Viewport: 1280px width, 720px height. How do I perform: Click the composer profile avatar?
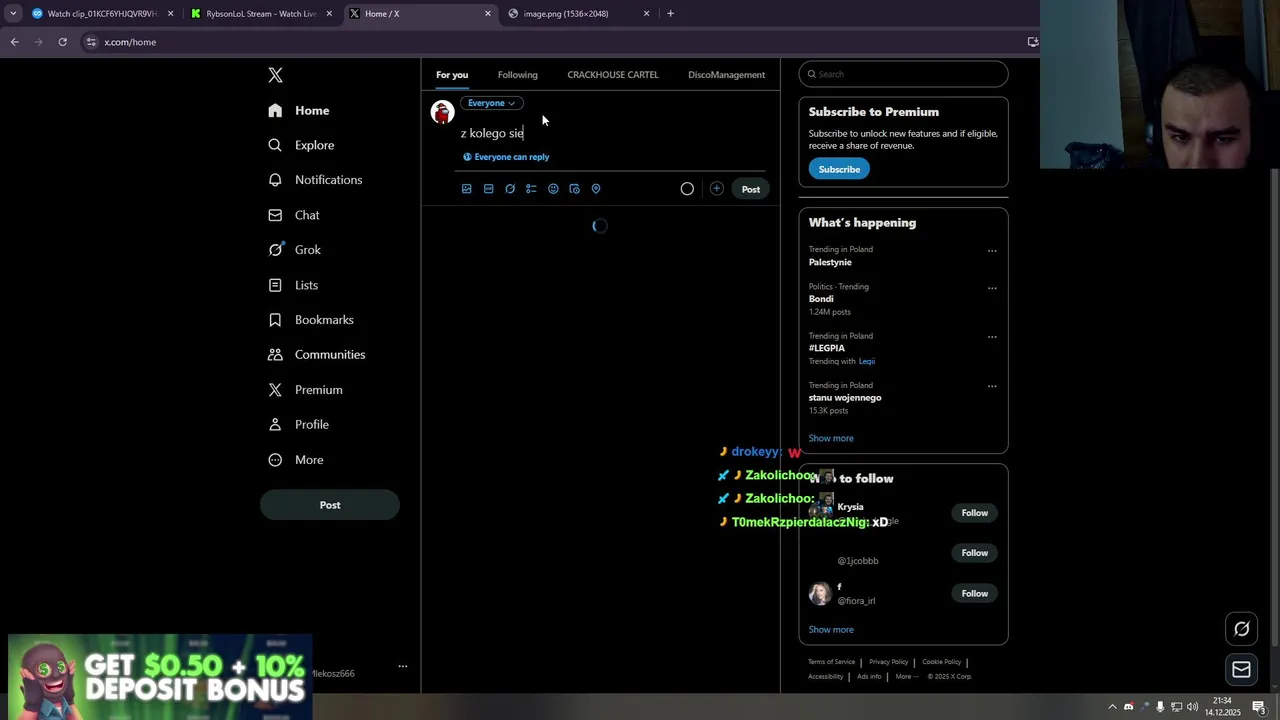[442, 112]
